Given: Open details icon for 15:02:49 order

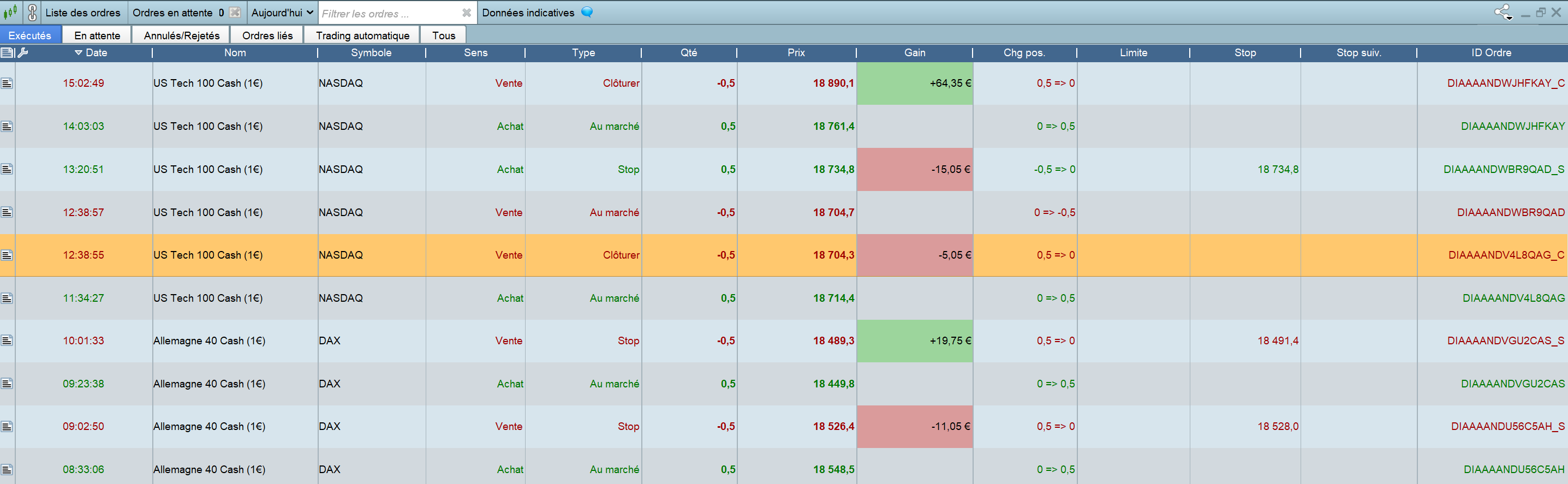Looking at the screenshot, I should click(7, 83).
